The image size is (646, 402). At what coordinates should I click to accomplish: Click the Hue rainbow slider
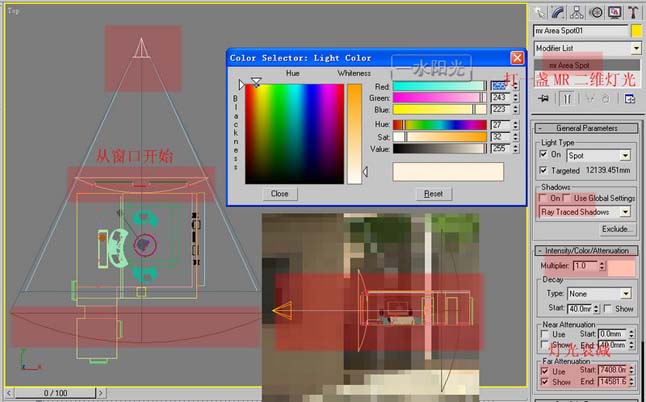440,124
